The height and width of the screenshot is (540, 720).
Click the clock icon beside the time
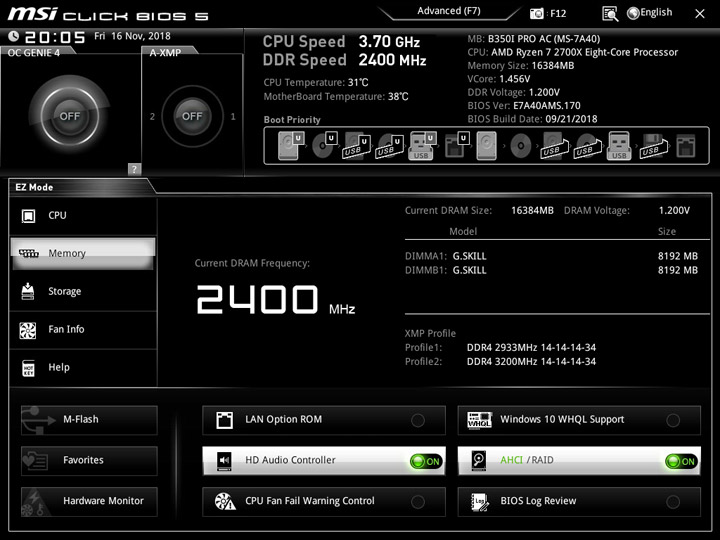[13, 36]
